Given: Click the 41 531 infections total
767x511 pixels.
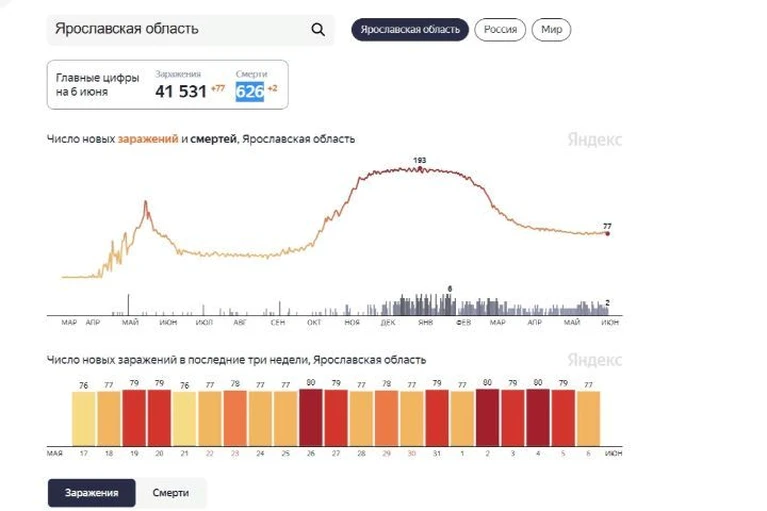Looking at the screenshot, I should point(181,91).
